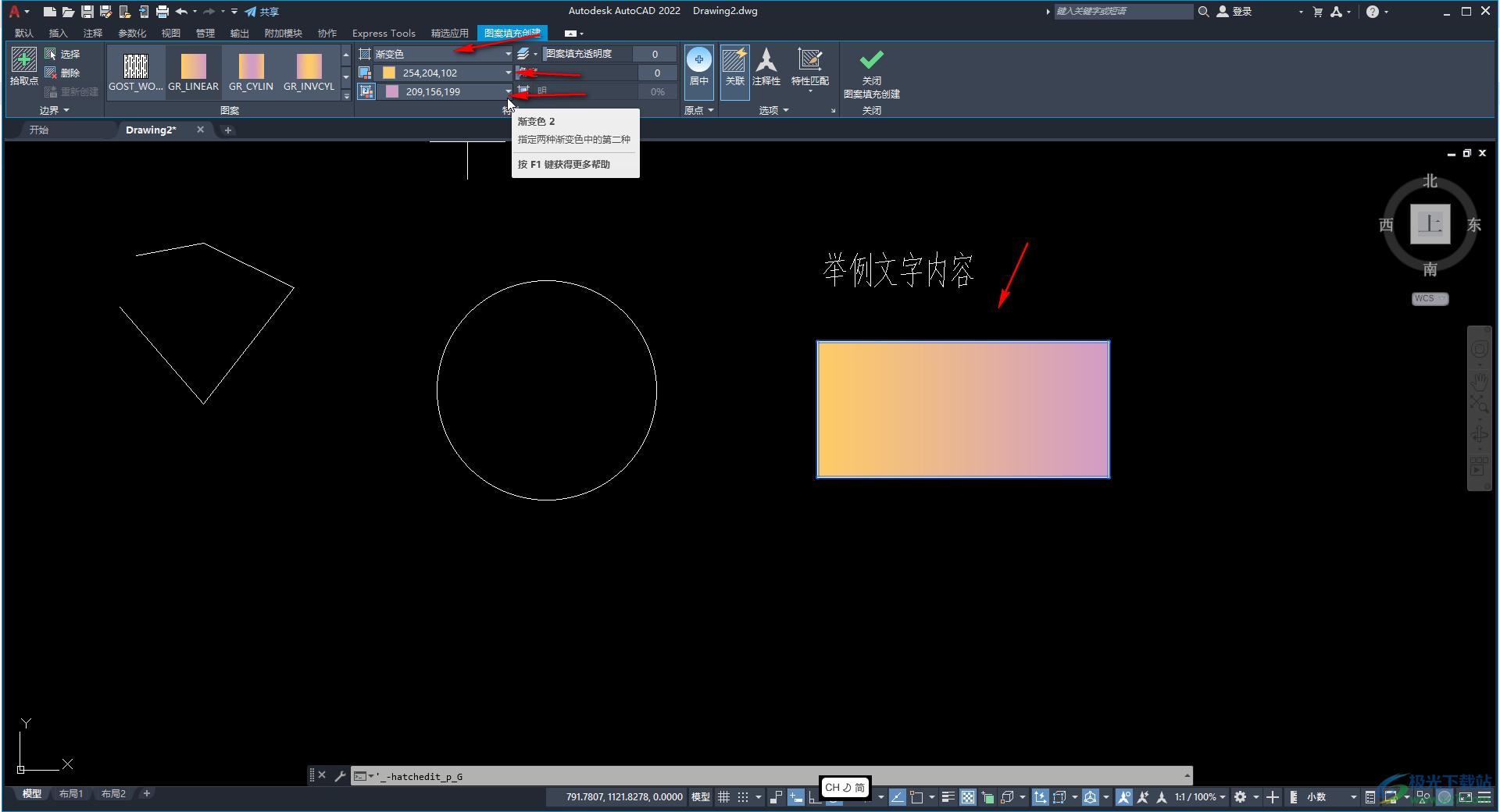1500x812 pixels.
Task: Close the Drawing2* document tab
Action: pos(201,130)
